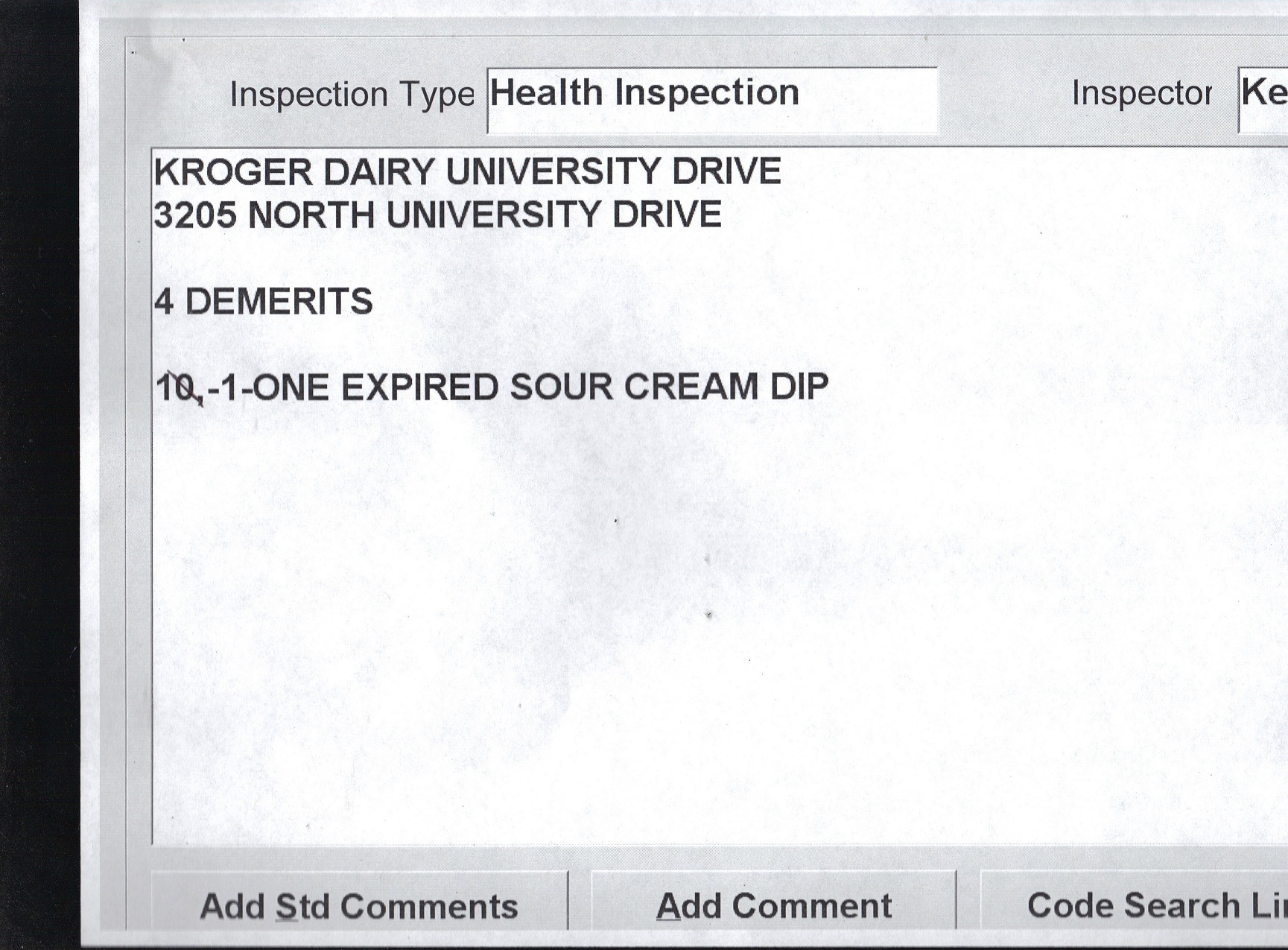1288x950 pixels.
Task: Click the Inspection Type label
Action: [352, 95]
